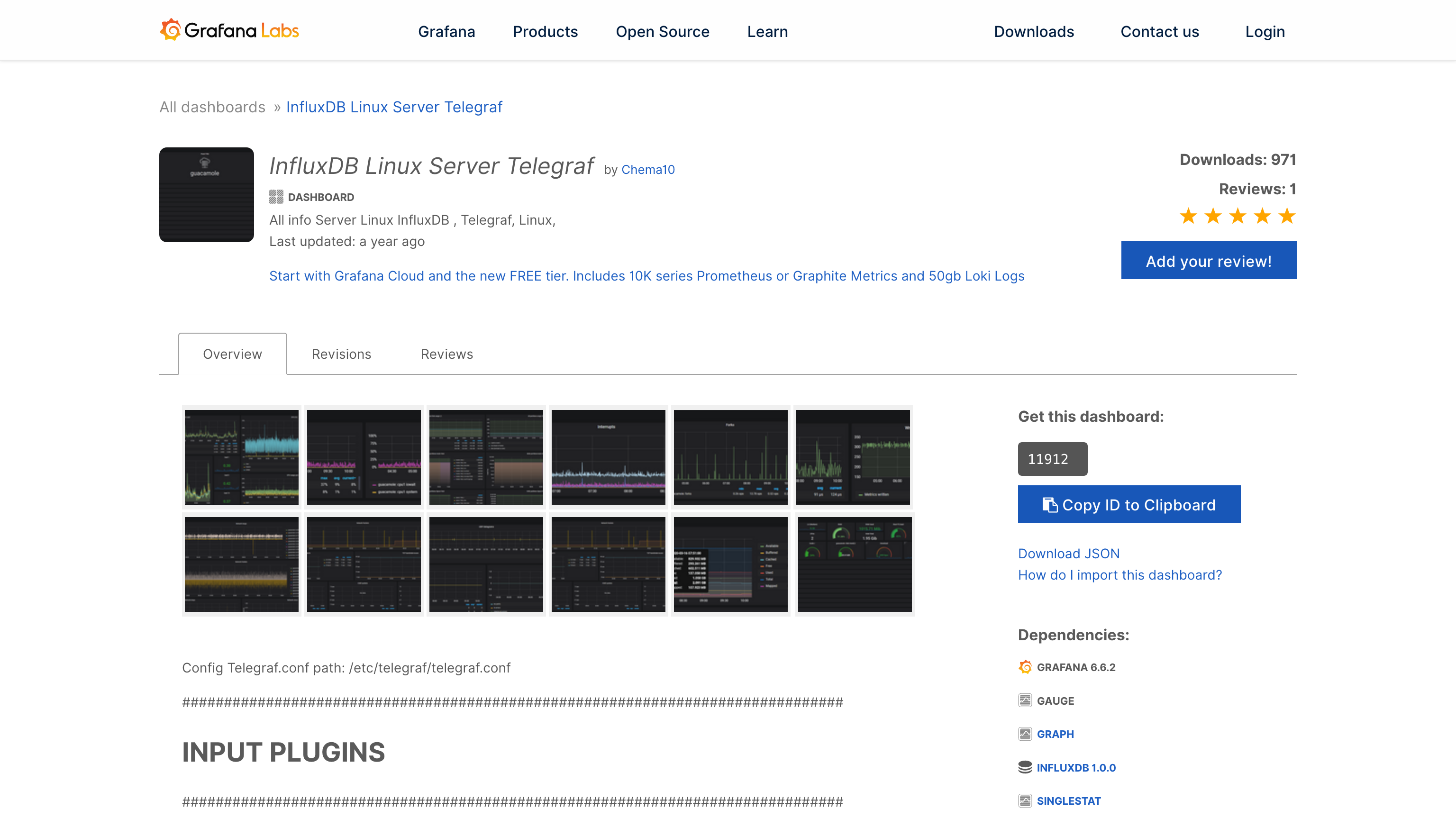Screen dimensions: 1456x818
Task: Open the first dashboard screenshot thumbnail
Action: (241, 457)
